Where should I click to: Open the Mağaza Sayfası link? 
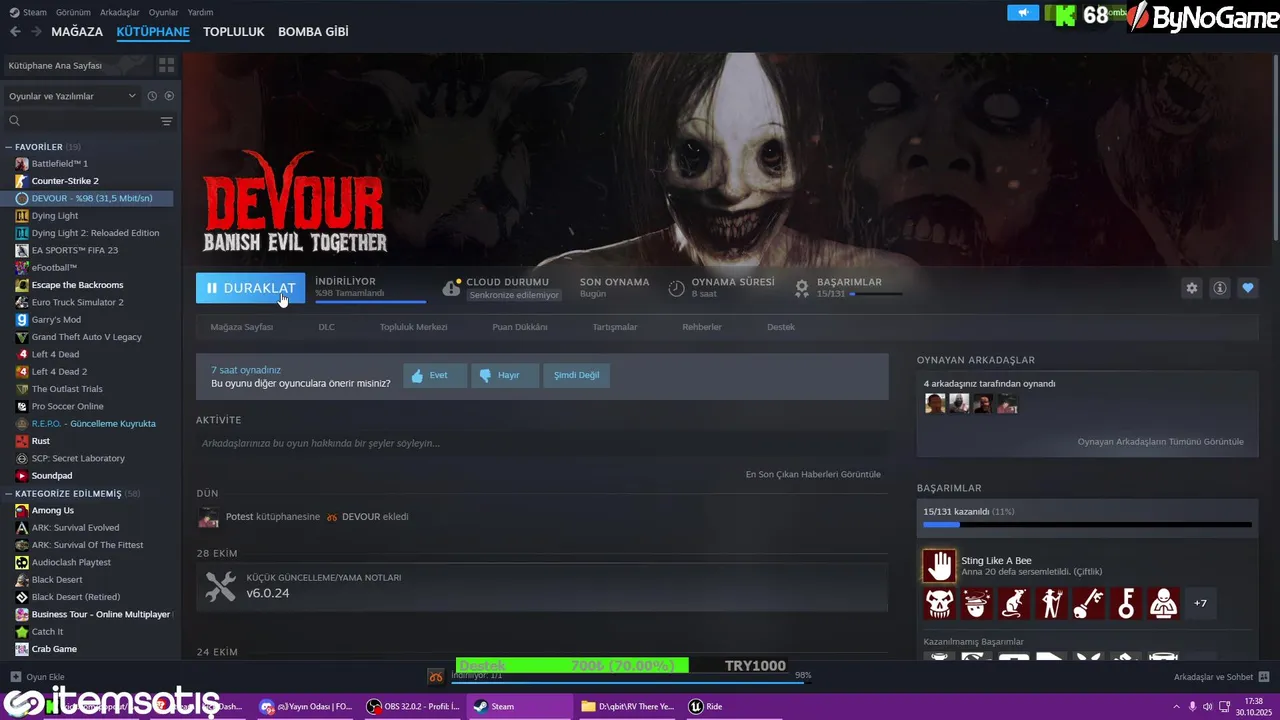(242, 327)
